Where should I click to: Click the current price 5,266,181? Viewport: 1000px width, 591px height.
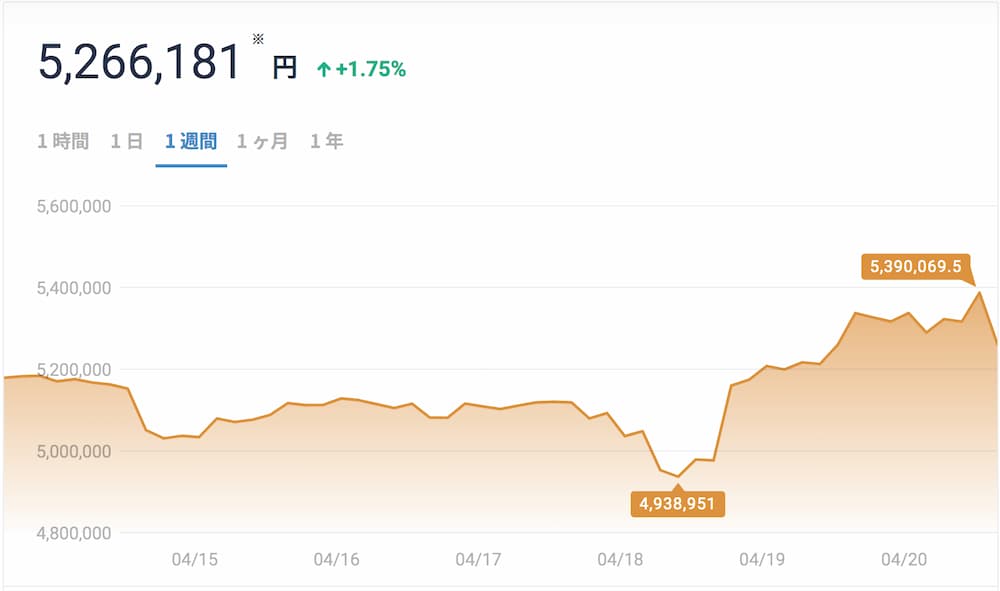click(x=139, y=62)
